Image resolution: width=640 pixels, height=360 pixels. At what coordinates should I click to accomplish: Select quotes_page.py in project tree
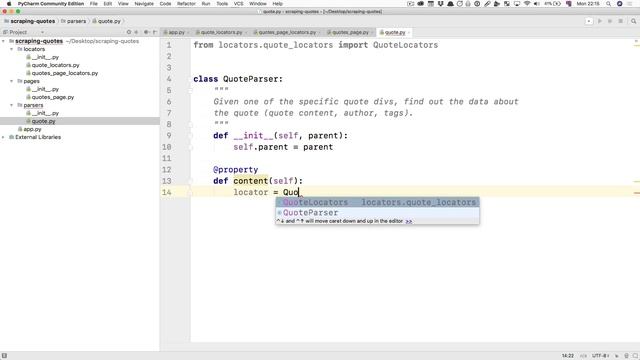53,97
